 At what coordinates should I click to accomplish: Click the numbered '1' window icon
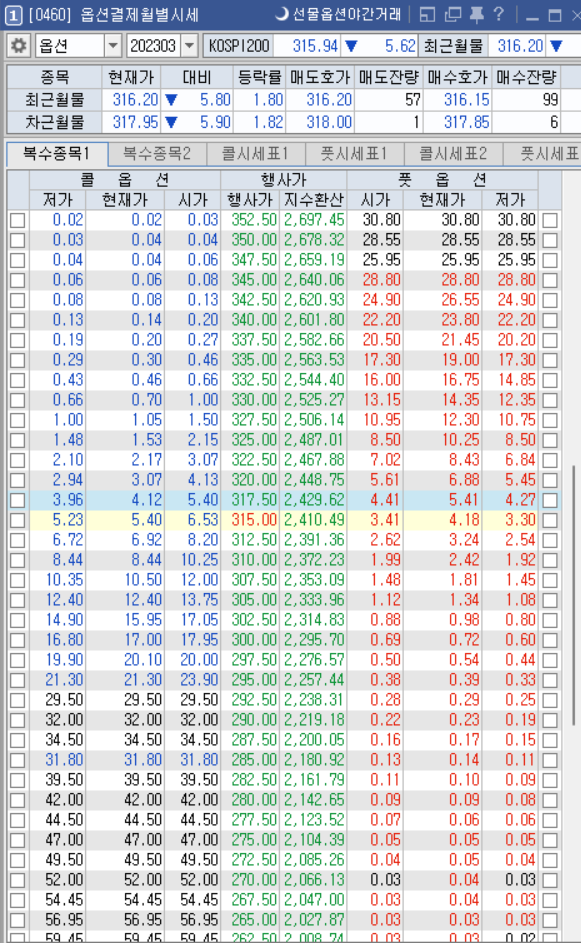tap(13, 14)
